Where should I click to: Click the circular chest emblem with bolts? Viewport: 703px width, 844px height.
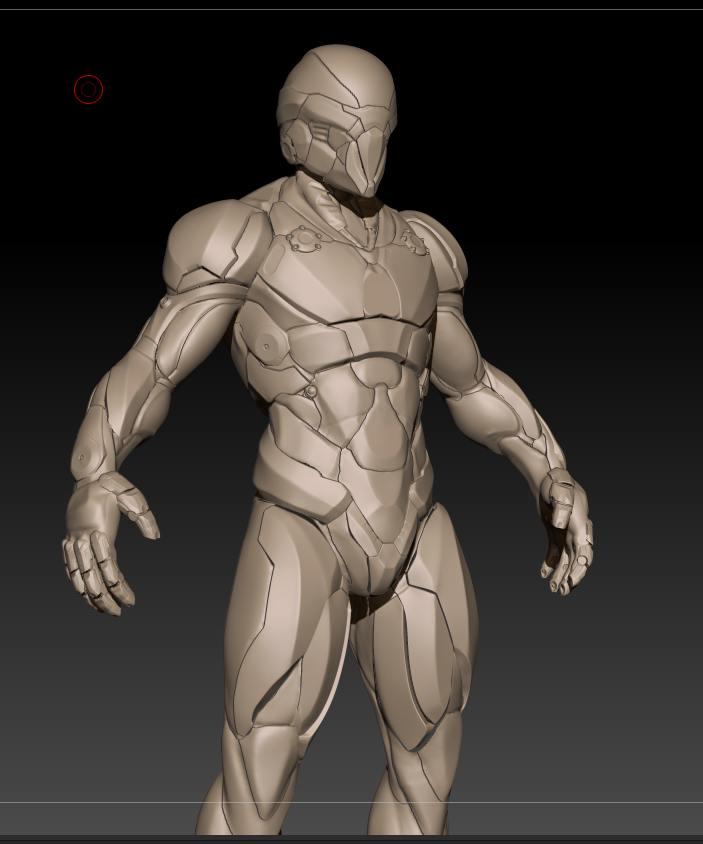[304, 238]
